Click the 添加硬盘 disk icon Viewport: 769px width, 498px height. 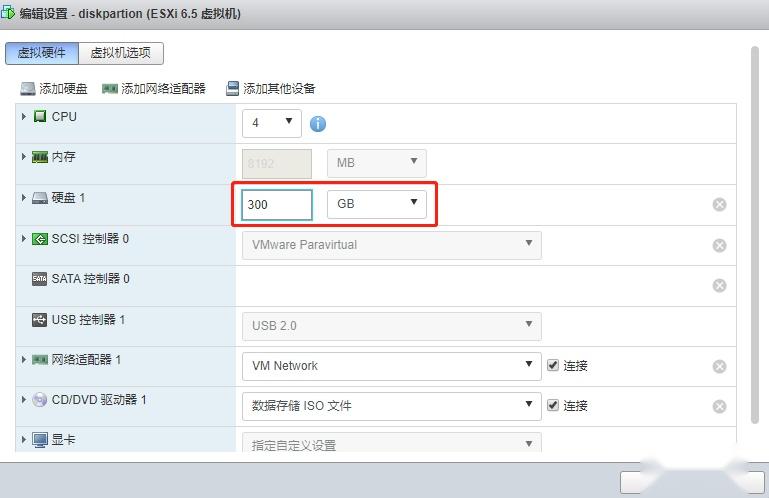(x=28, y=89)
